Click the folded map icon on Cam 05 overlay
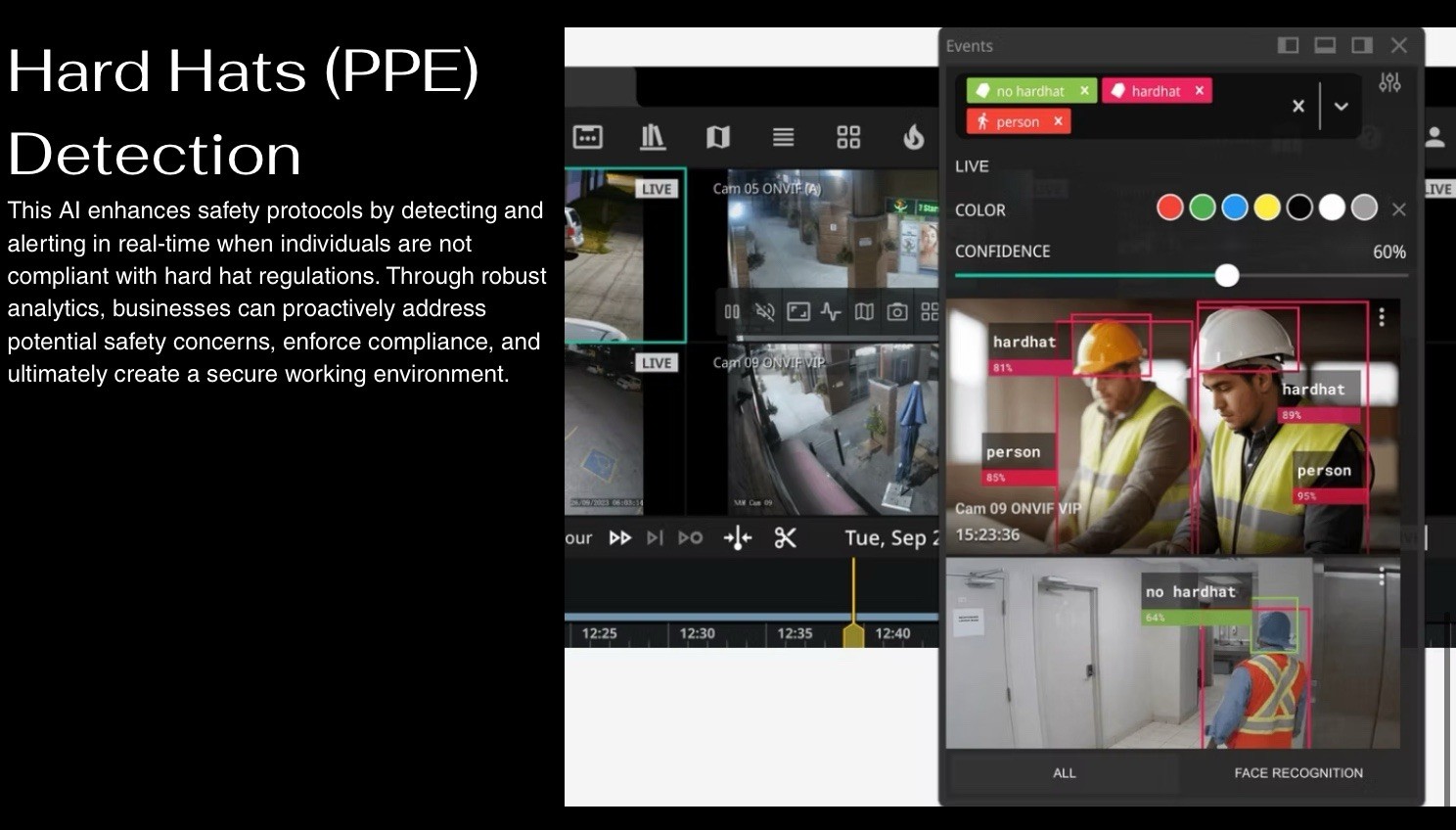This screenshot has width=1456, height=830. pyautogui.click(x=864, y=312)
